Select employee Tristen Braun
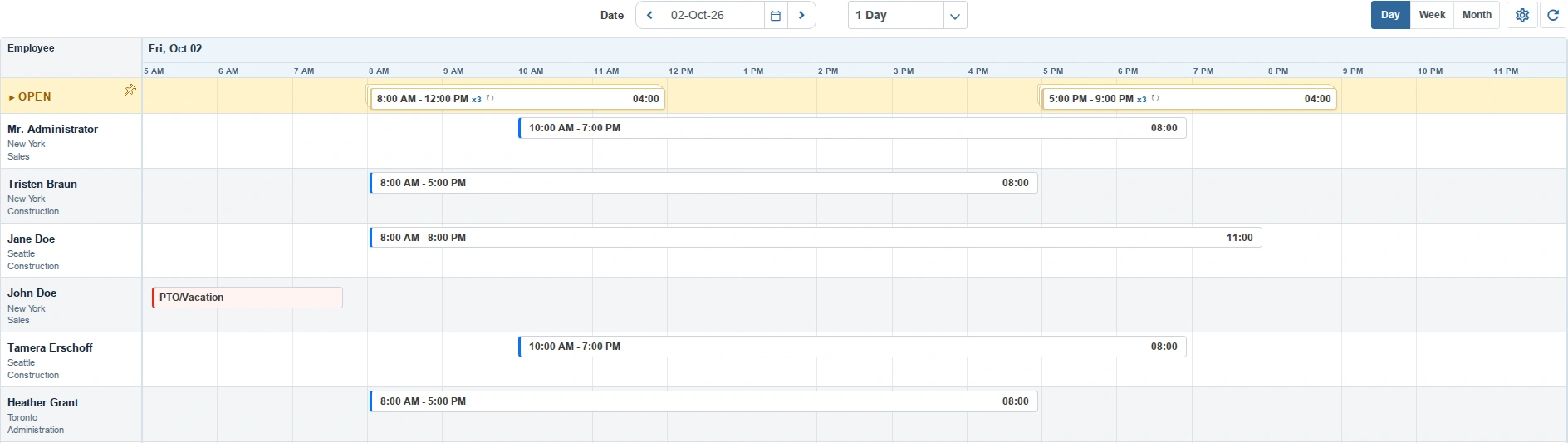The height and width of the screenshot is (443, 1568). click(42, 184)
